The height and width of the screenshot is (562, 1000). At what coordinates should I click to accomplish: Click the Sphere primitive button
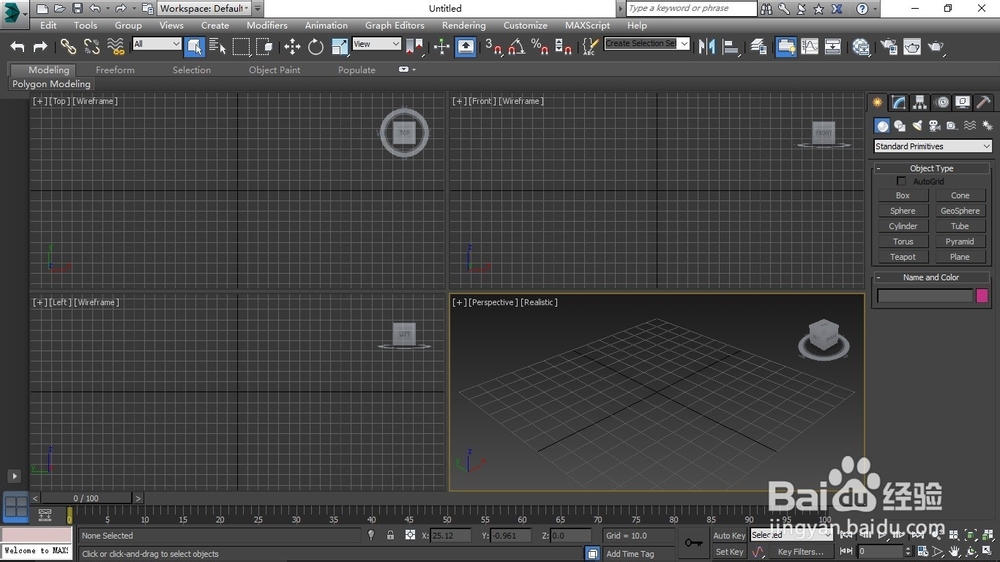[903, 211]
